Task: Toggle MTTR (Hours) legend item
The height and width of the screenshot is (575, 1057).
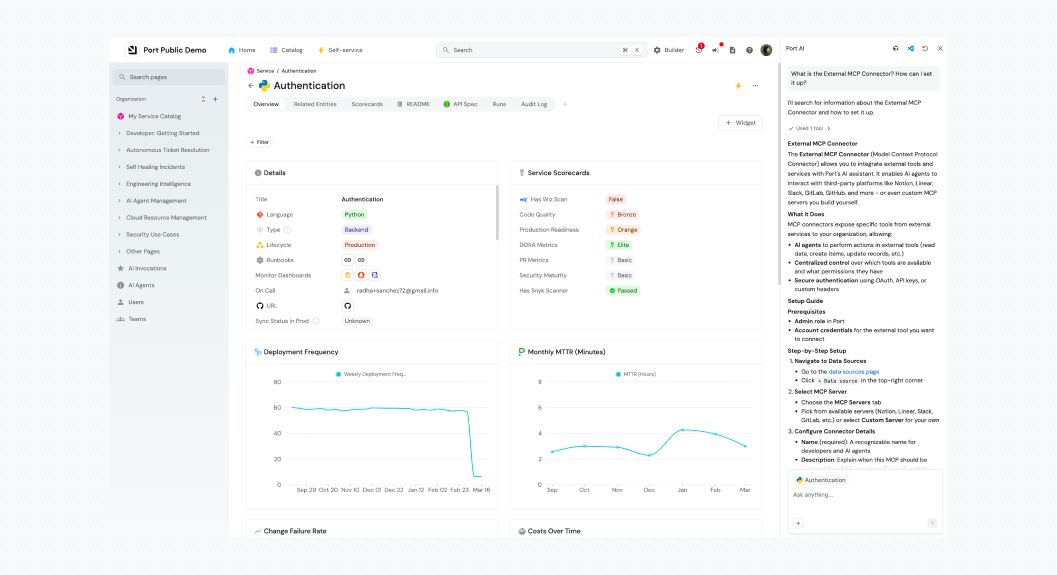Action: (636, 374)
